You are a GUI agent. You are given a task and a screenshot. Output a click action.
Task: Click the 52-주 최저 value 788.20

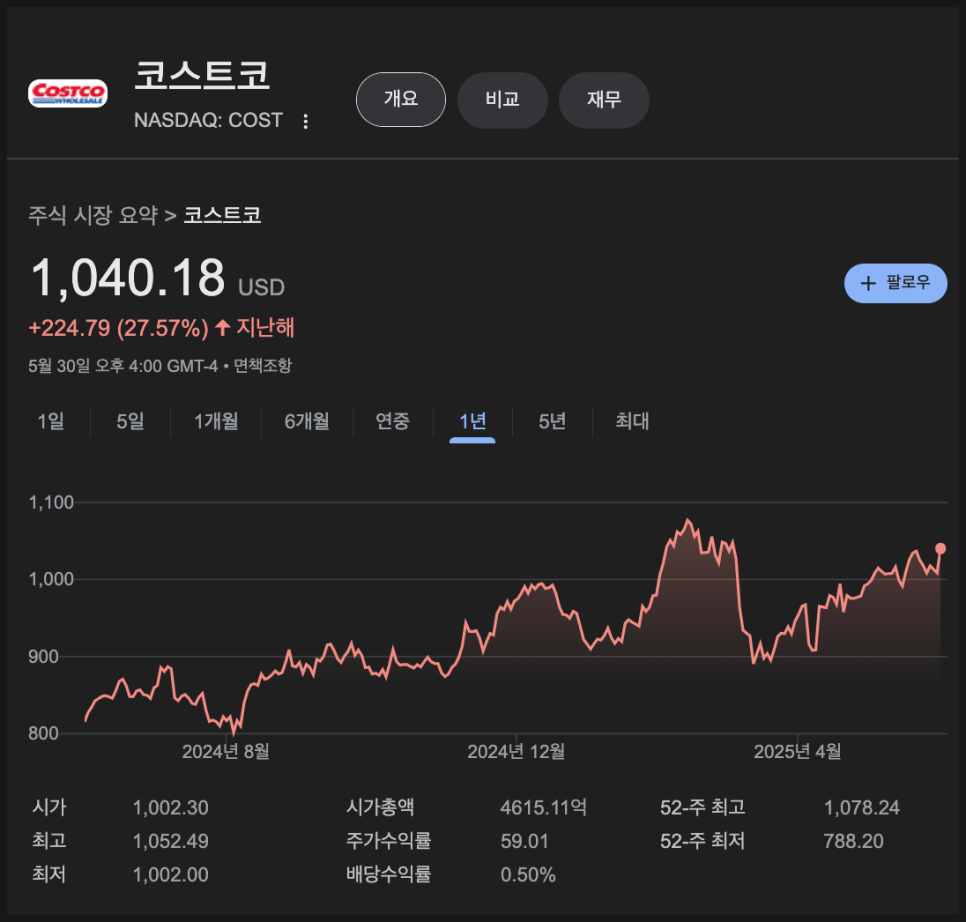[853, 841]
